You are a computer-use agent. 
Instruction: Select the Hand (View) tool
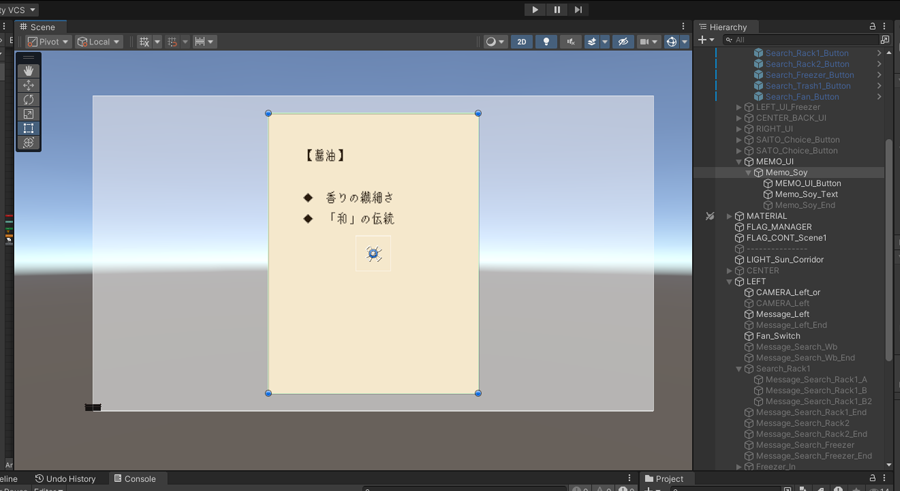(28, 71)
